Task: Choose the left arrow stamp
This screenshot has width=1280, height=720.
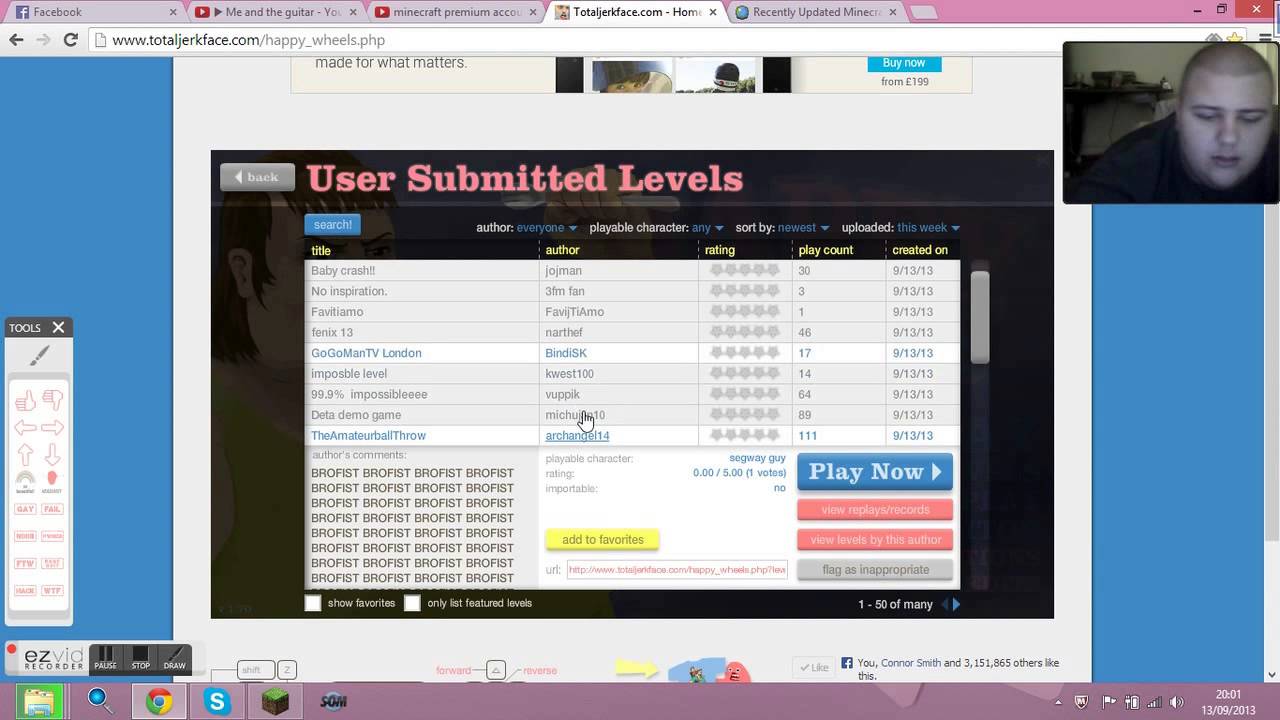Action: (25, 428)
